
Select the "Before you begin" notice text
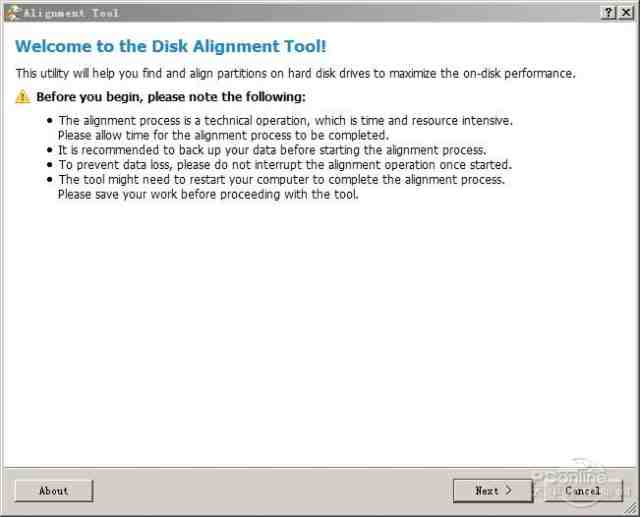point(170,97)
